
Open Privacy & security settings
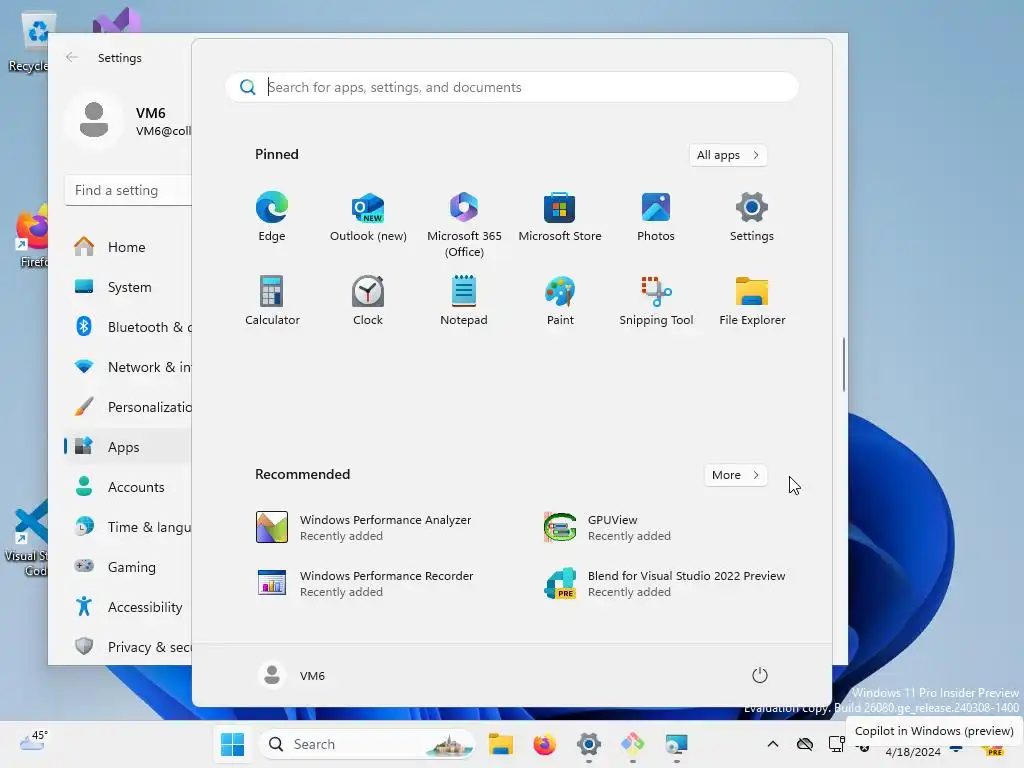click(x=127, y=647)
